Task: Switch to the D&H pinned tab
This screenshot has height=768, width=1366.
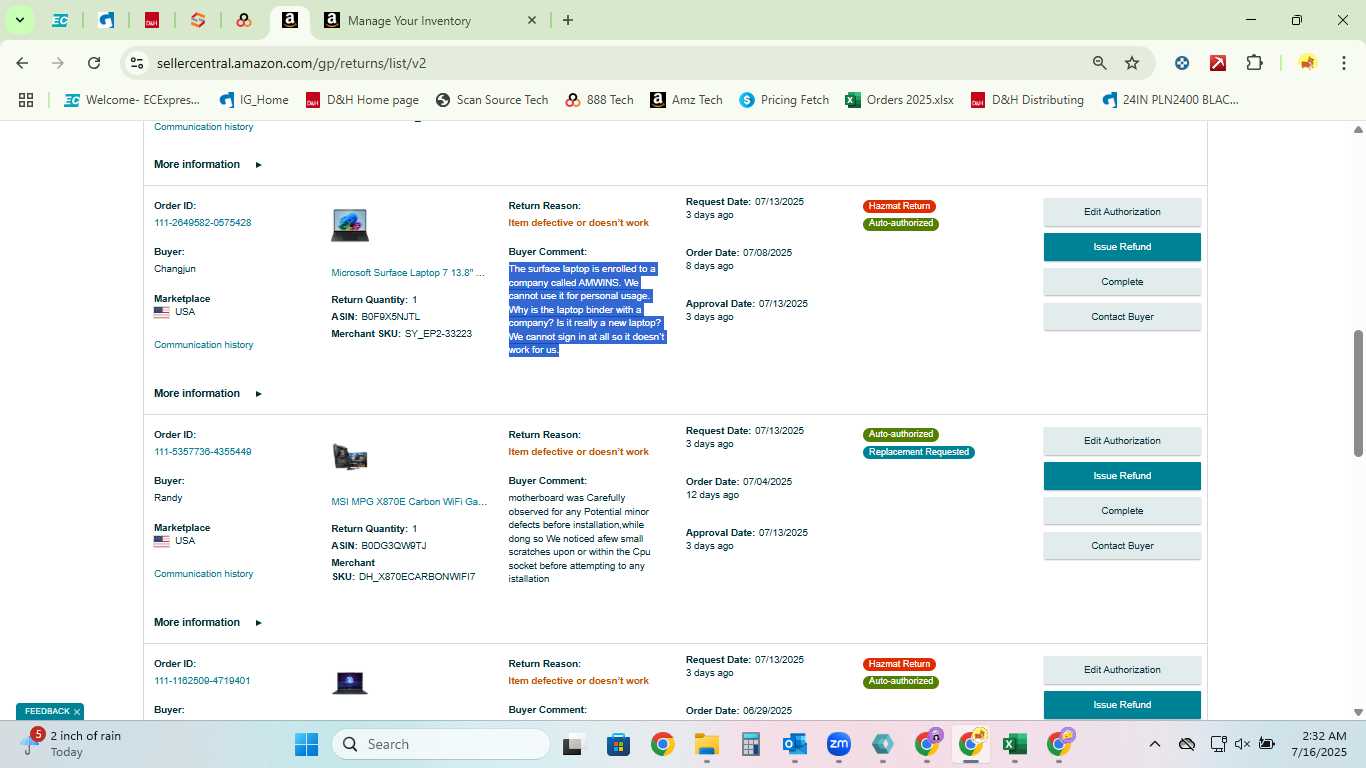Action: click(152, 20)
